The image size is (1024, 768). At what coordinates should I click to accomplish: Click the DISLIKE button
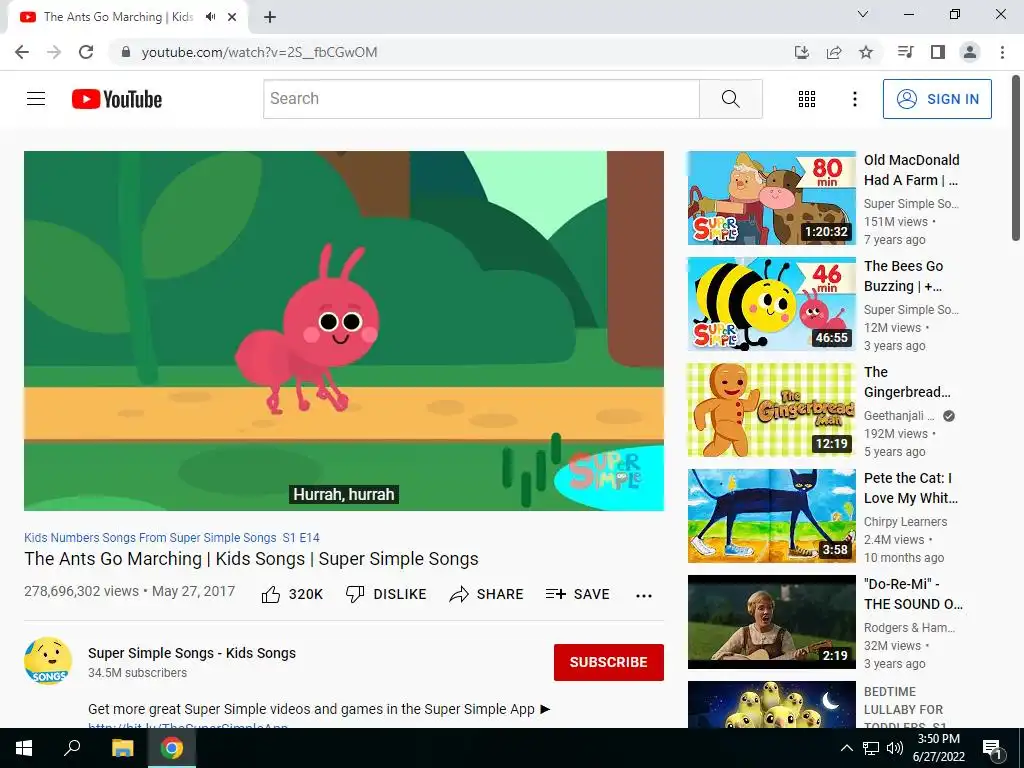[x=386, y=594]
